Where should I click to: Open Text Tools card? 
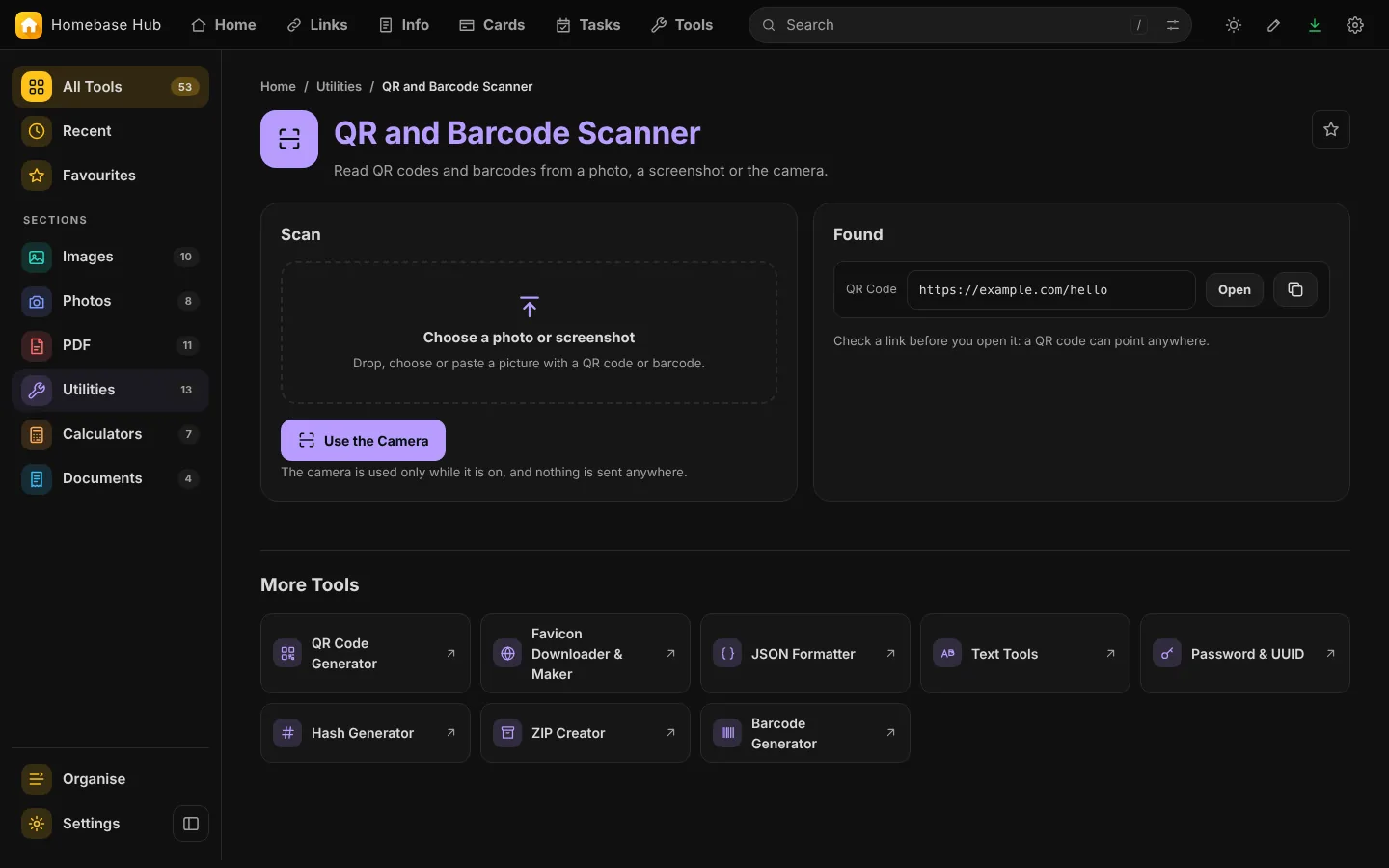pyautogui.click(x=1025, y=654)
